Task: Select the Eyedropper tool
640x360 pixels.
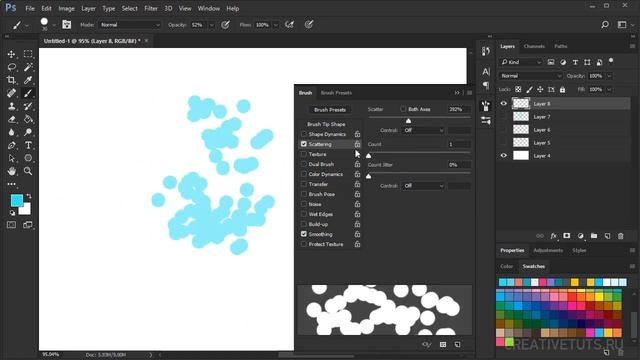Action: tap(28, 80)
